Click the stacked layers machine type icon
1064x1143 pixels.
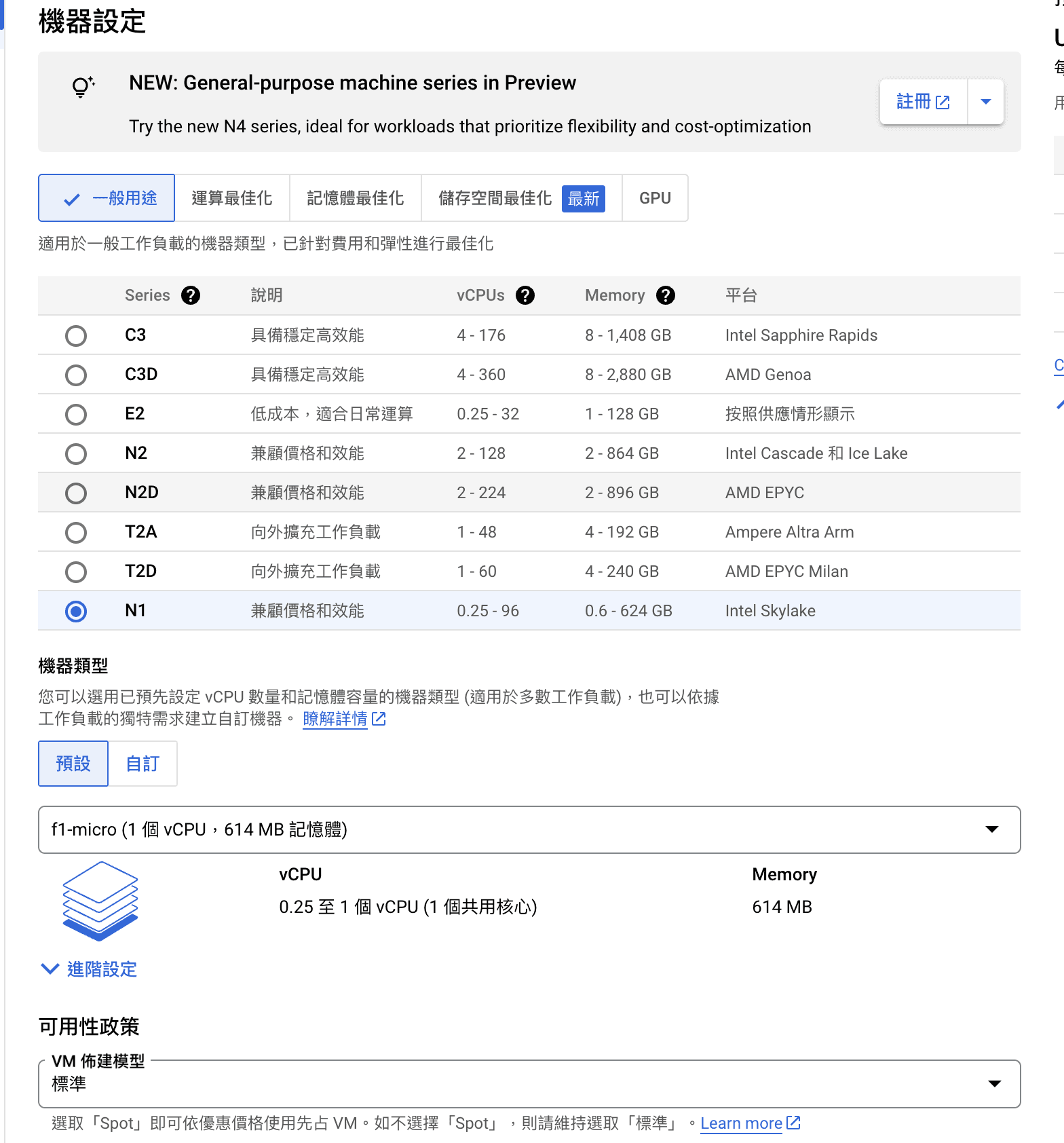pos(100,901)
